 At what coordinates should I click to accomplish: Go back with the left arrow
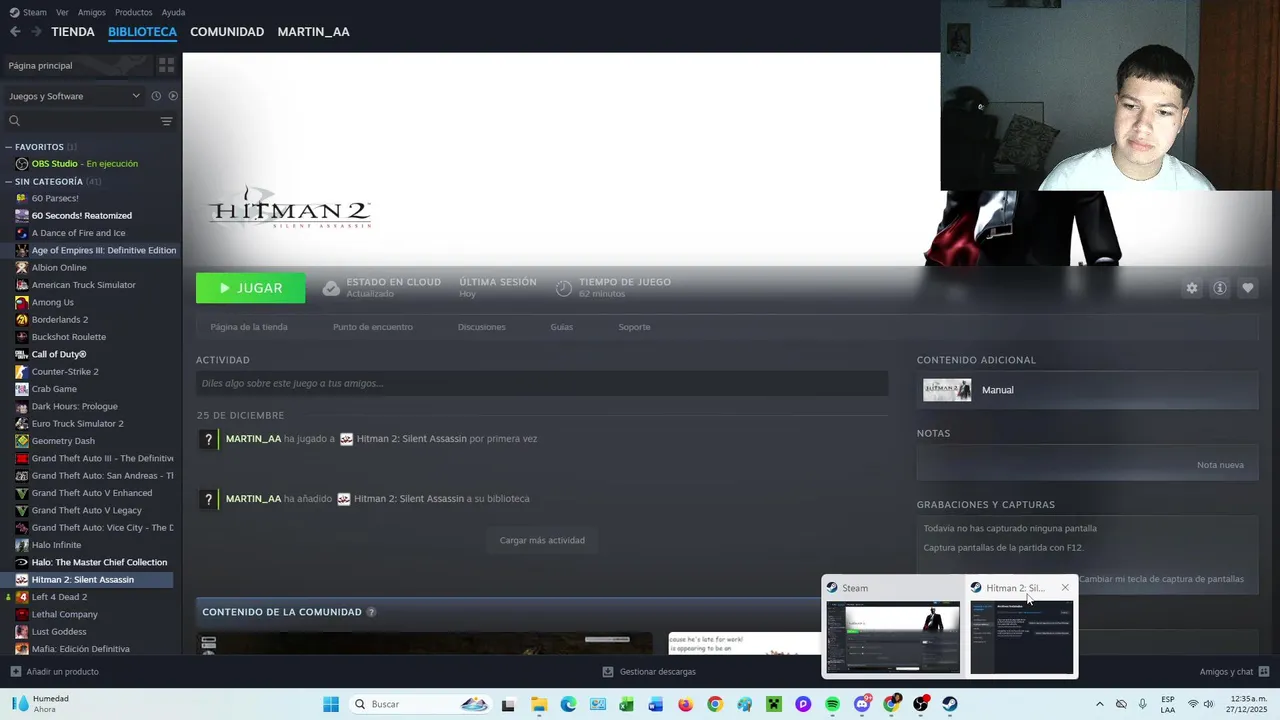(15, 32)
